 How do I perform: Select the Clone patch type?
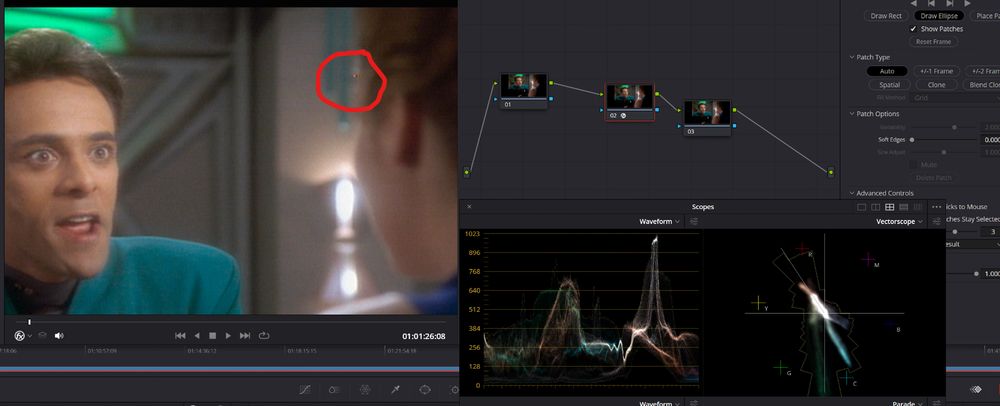tap(937, 85)
